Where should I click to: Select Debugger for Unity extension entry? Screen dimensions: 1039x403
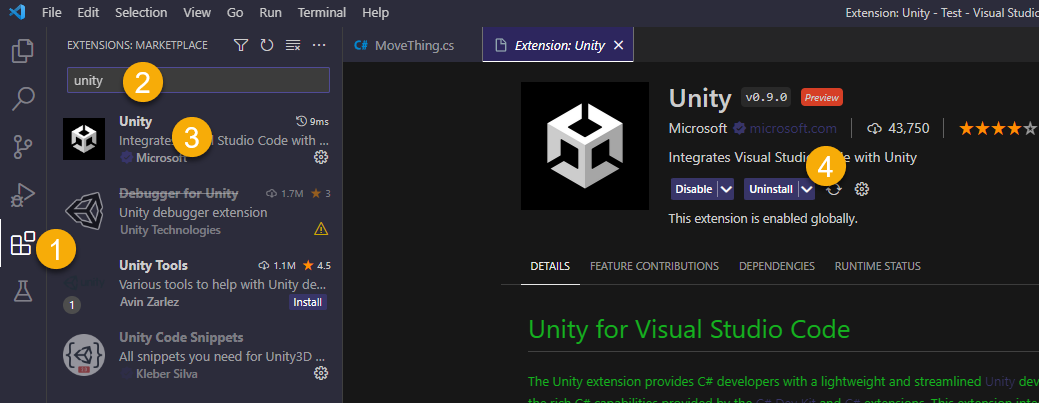pos(197,211)
